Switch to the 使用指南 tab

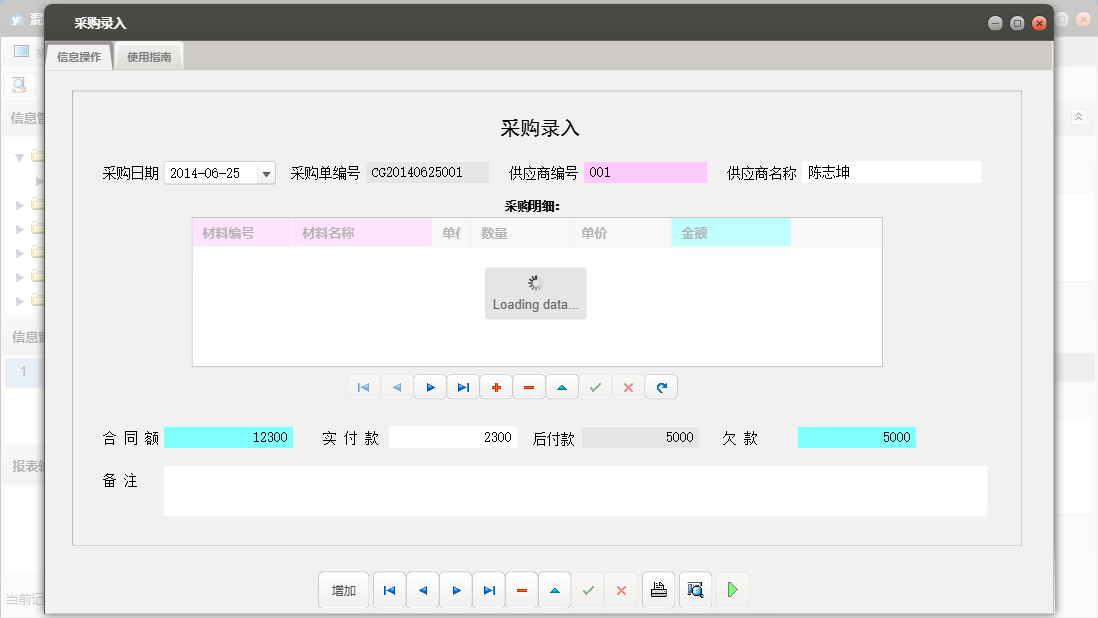[x=148, y=56]
